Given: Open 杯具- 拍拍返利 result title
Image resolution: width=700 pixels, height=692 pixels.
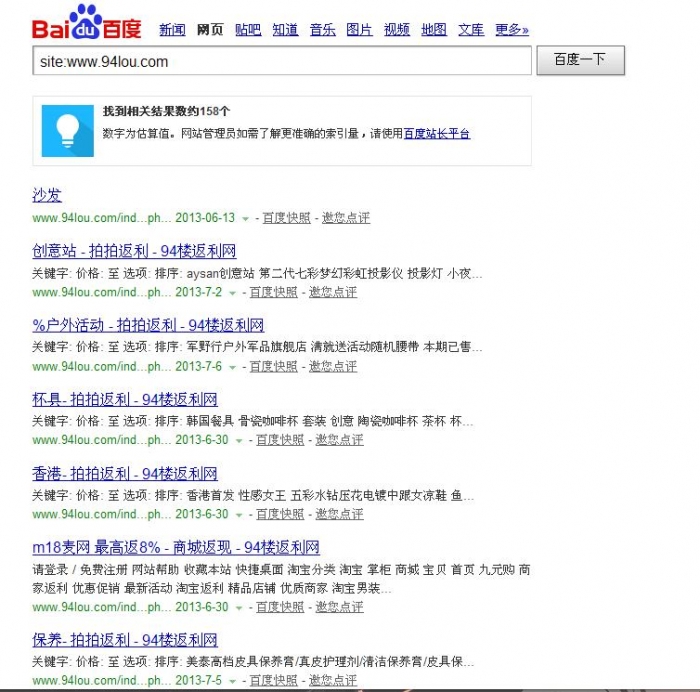Looking at the screenshot, I should tap(125, 399).
